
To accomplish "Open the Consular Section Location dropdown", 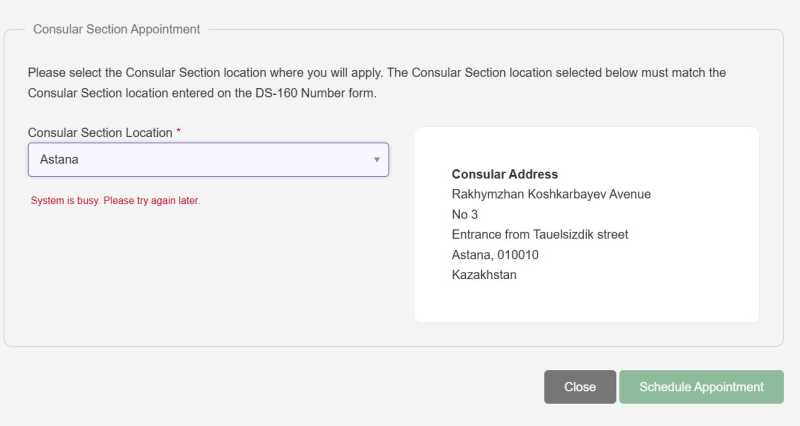I will (x=208, y=159).
